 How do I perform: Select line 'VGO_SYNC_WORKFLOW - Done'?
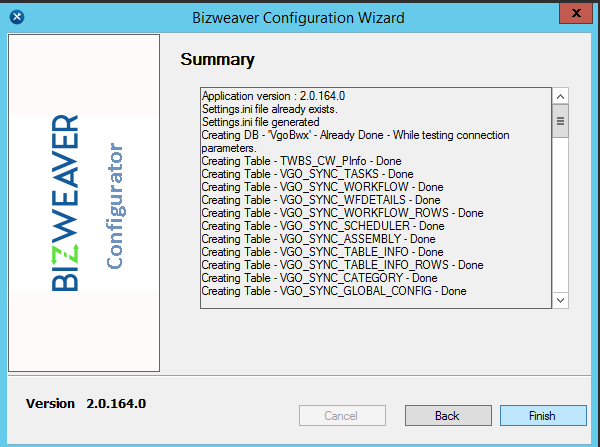[322, 187]
